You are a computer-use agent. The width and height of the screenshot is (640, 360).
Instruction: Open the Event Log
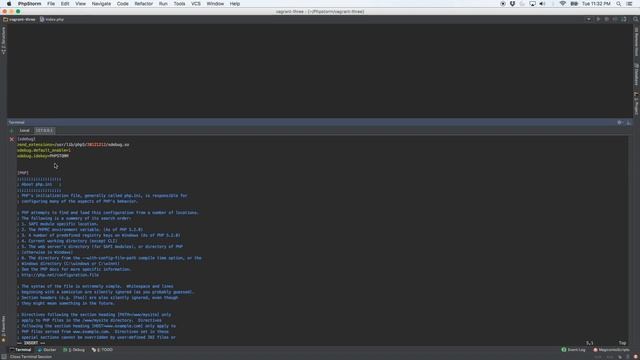click(573, 350)
